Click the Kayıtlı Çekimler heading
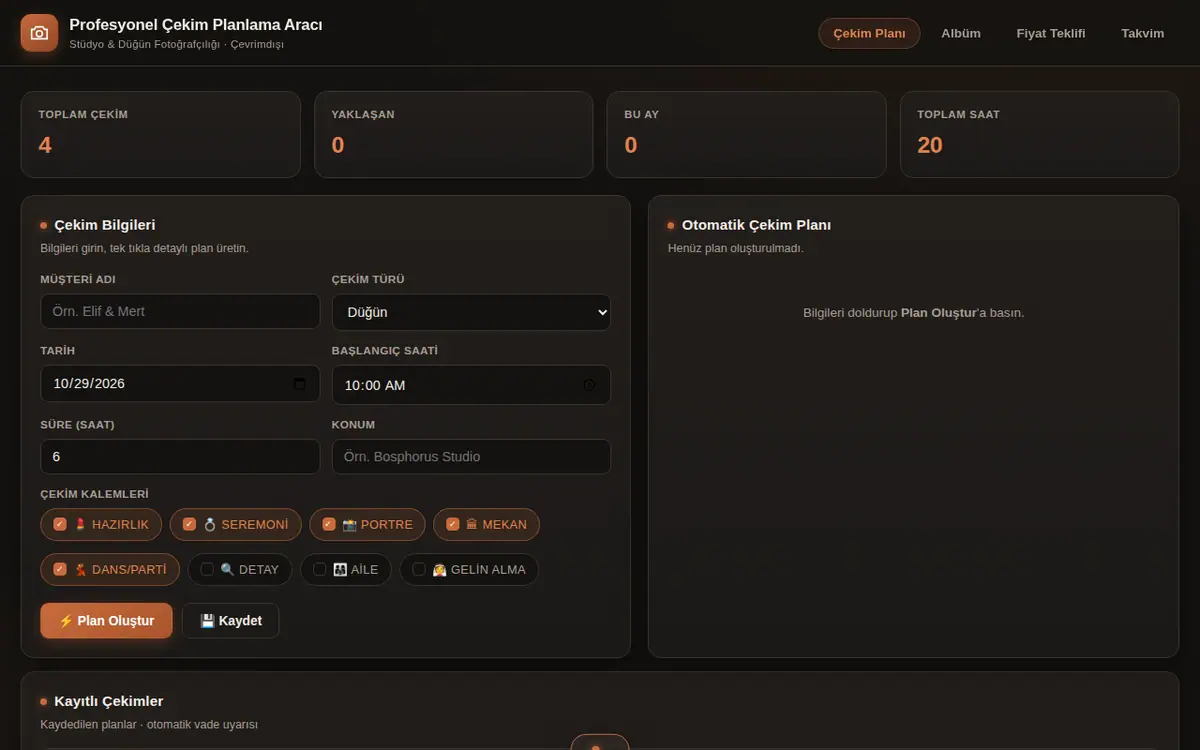The image size is (1200, 750). tap(109, 701)
